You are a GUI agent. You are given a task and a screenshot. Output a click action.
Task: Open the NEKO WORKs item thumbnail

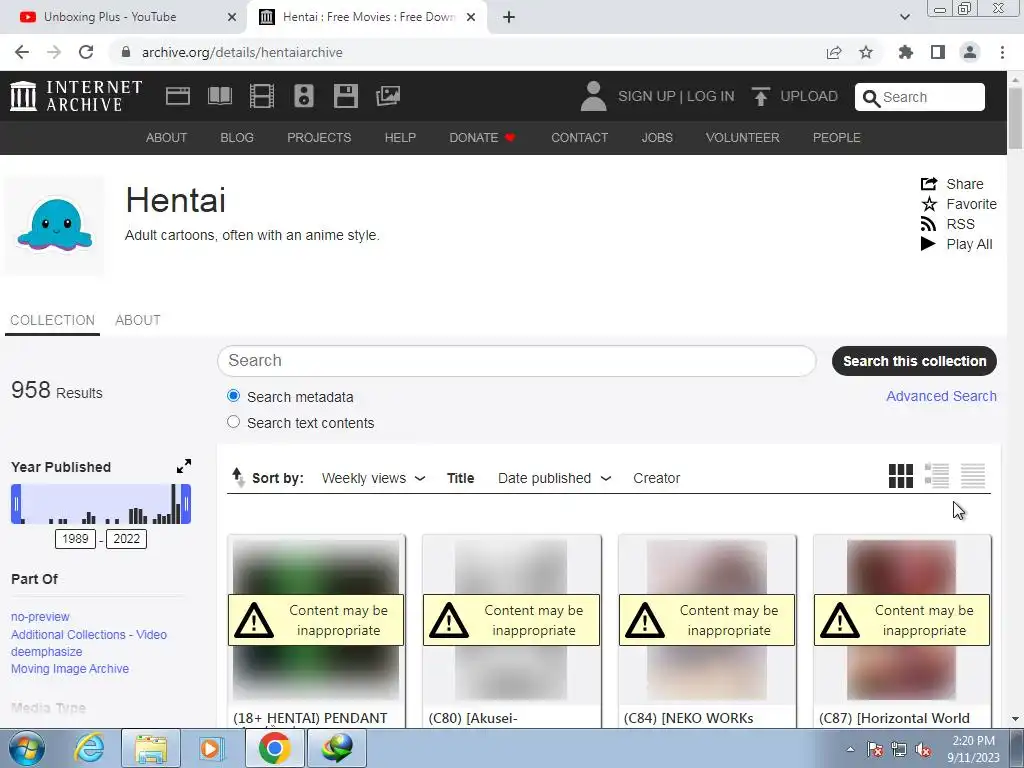[x=707, y=619]
